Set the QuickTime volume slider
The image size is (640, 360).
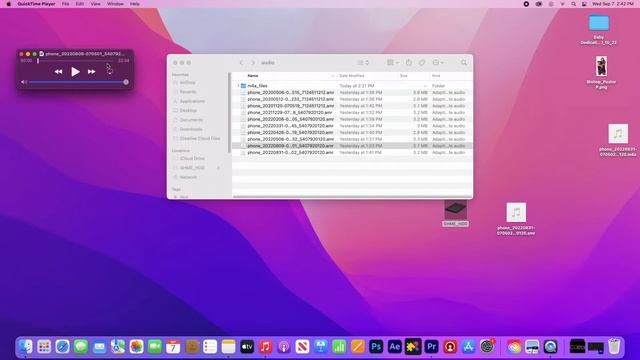click(77, 82)
